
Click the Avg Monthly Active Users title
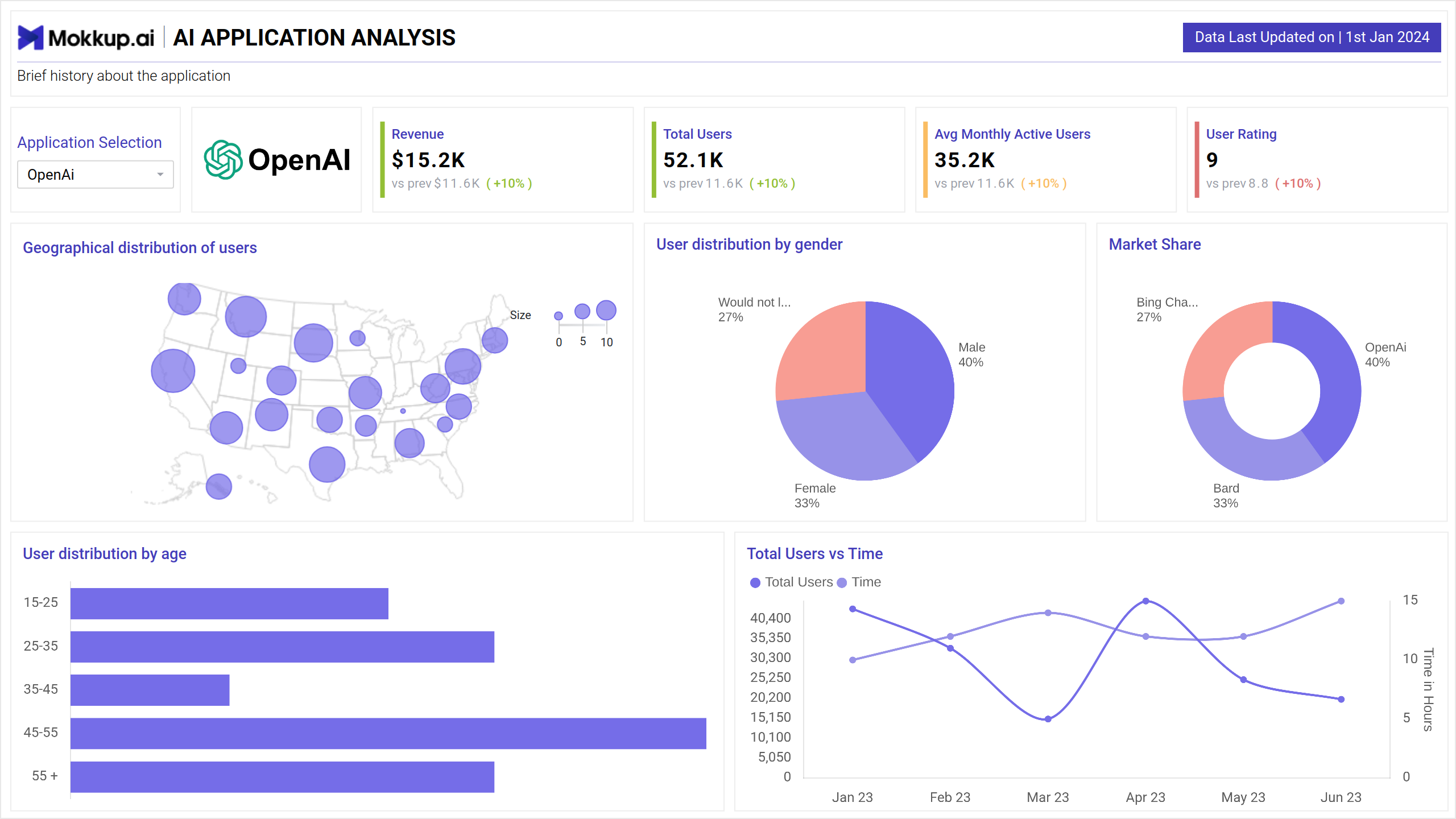tap(1012, 134)
